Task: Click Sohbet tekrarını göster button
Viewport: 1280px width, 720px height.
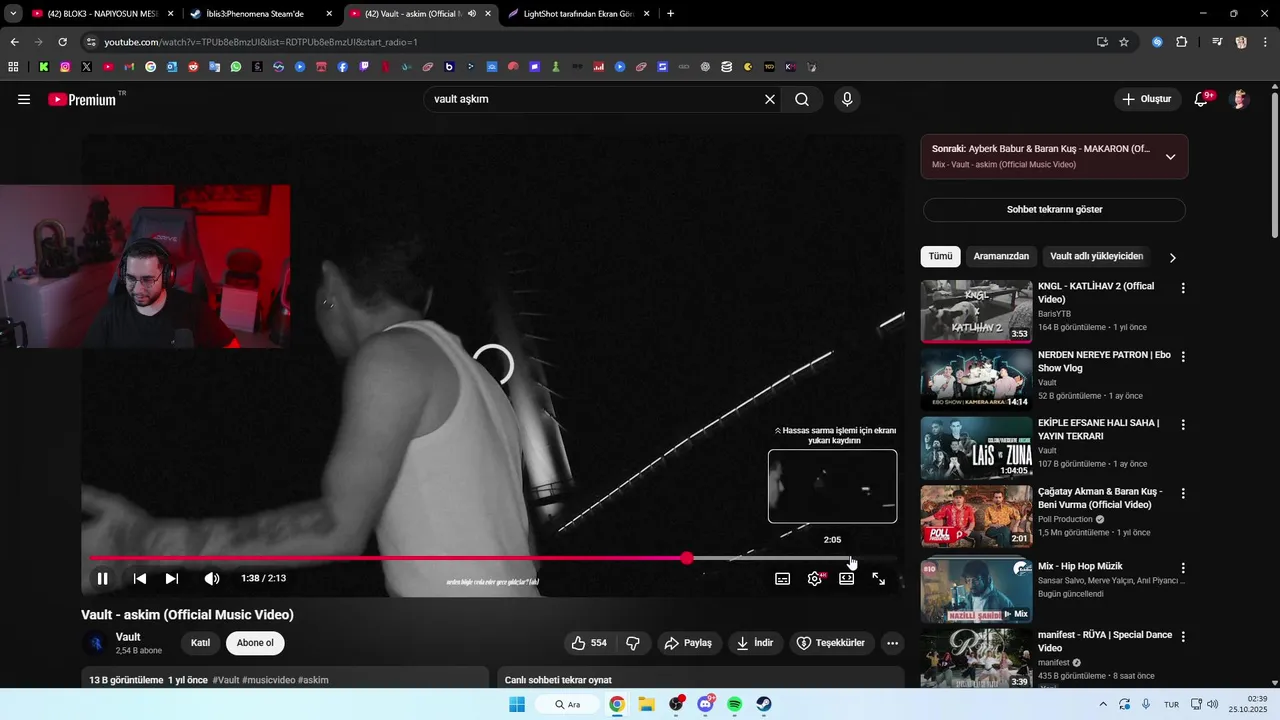Action: [1054, 210]
